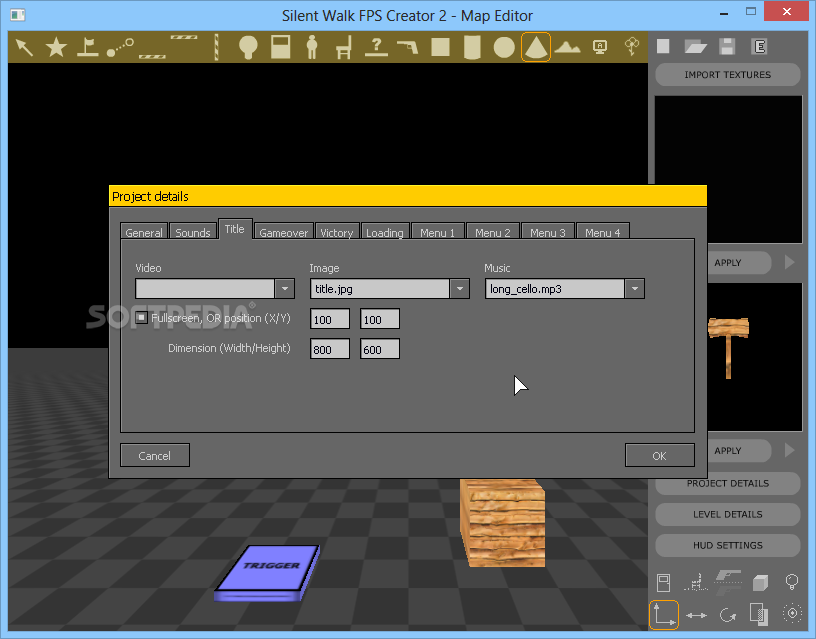The image size is (816, 639).
Task: Open LEVEL DETAILS
Action: point(728,514)
